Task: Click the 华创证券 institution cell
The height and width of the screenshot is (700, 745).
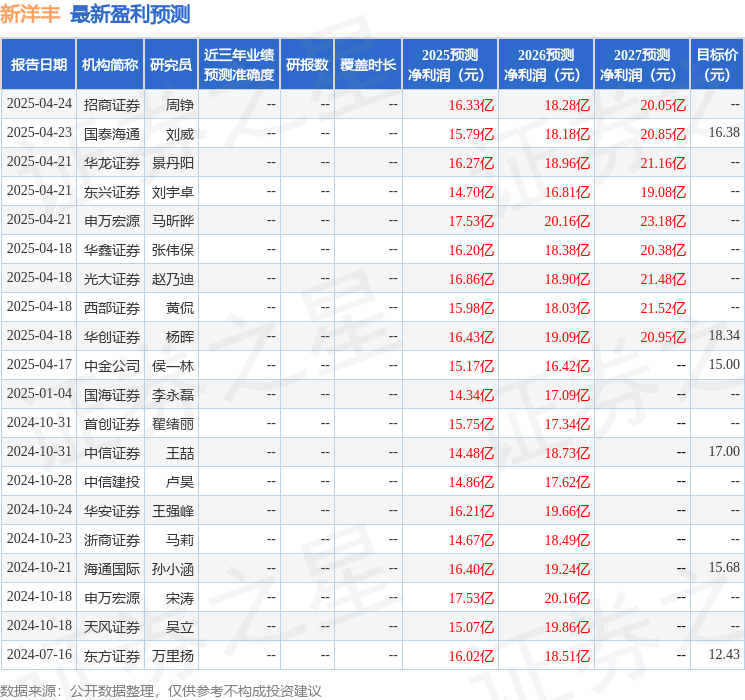Action: (x=112, y=337)
